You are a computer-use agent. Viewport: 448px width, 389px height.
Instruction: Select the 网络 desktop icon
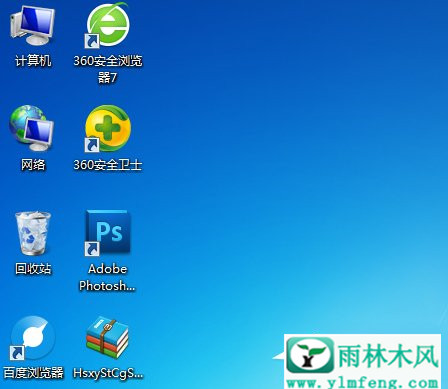click(x=32, y=129)
